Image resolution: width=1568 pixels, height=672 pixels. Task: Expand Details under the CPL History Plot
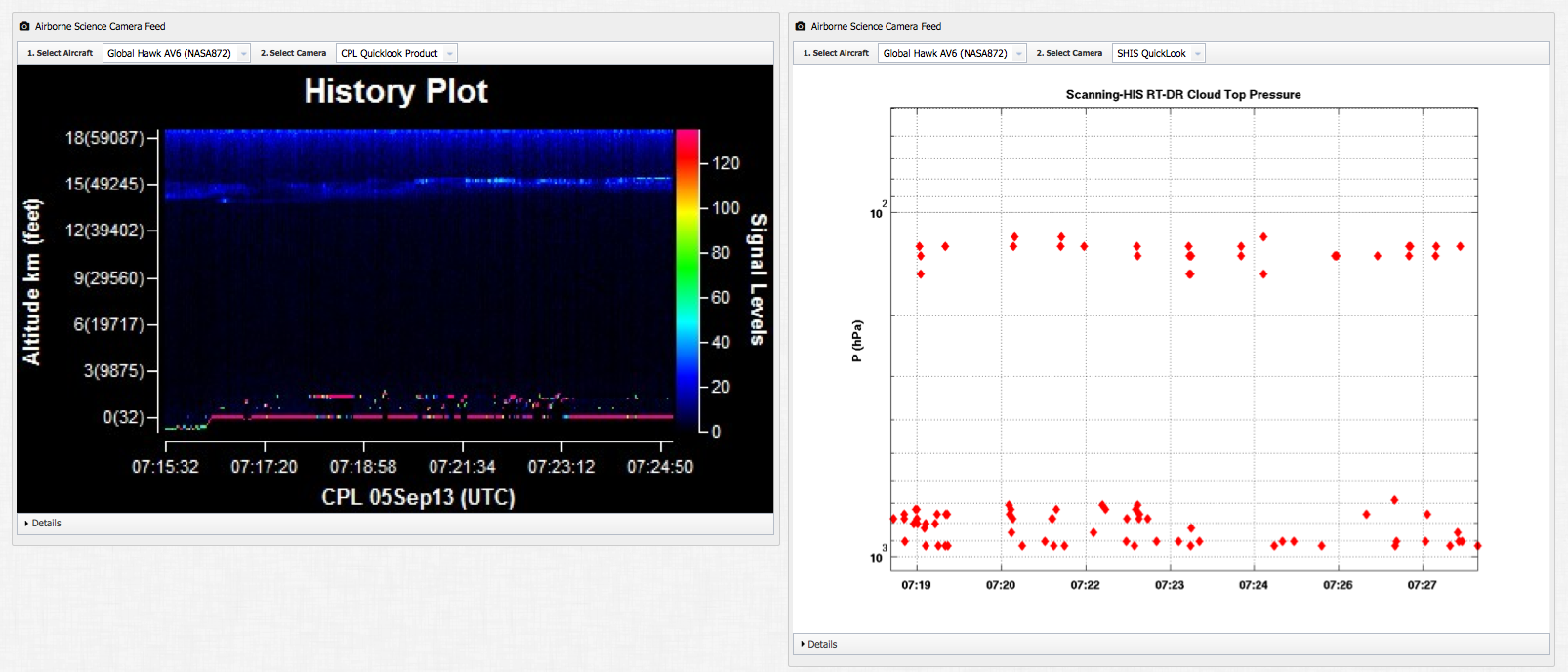[x=43, y=524]
